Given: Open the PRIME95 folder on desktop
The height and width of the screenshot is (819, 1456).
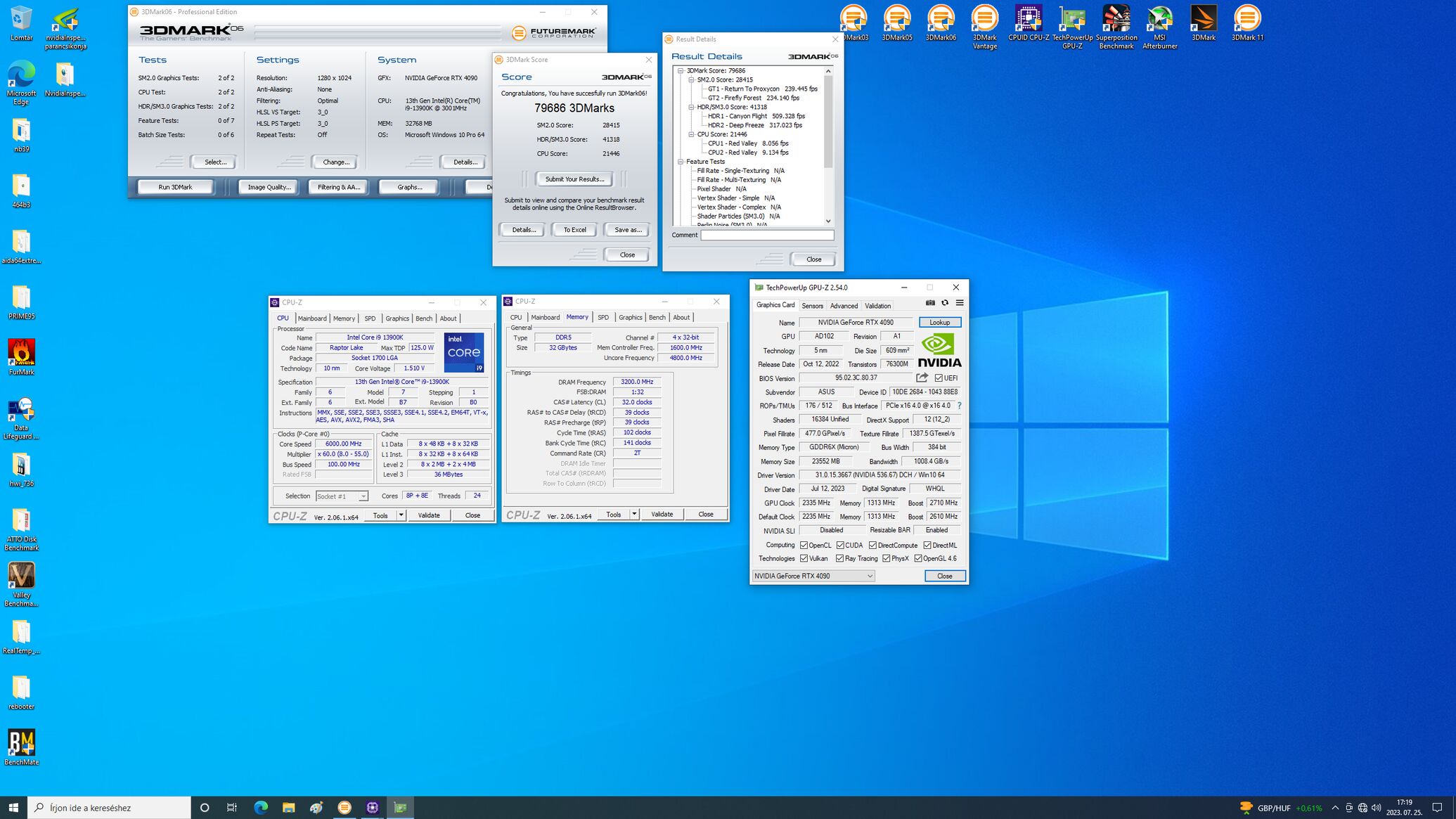Looking at the screenshot, I should (21, 301).
